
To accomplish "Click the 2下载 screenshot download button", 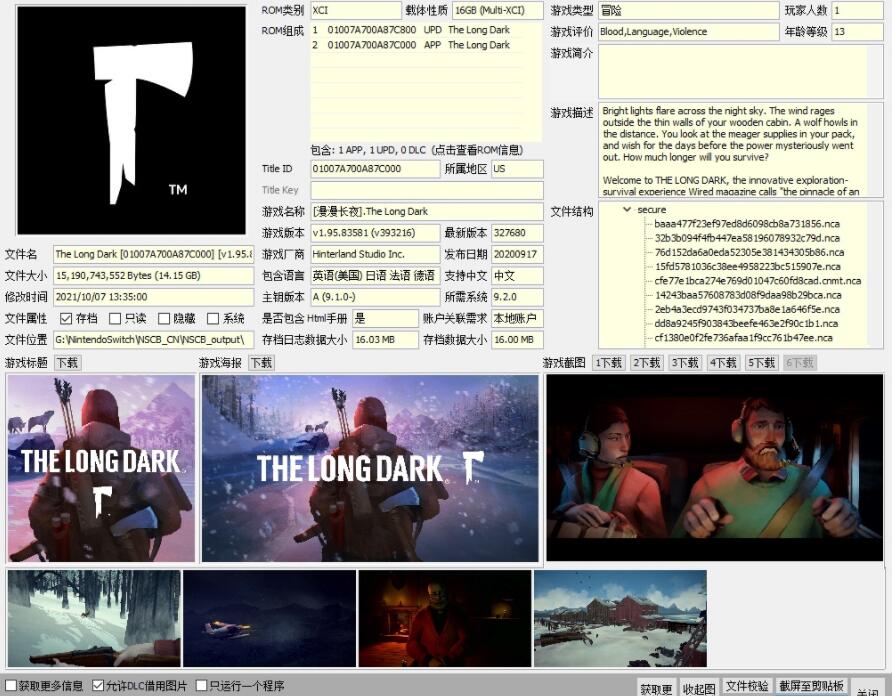I will coord(646,363).
